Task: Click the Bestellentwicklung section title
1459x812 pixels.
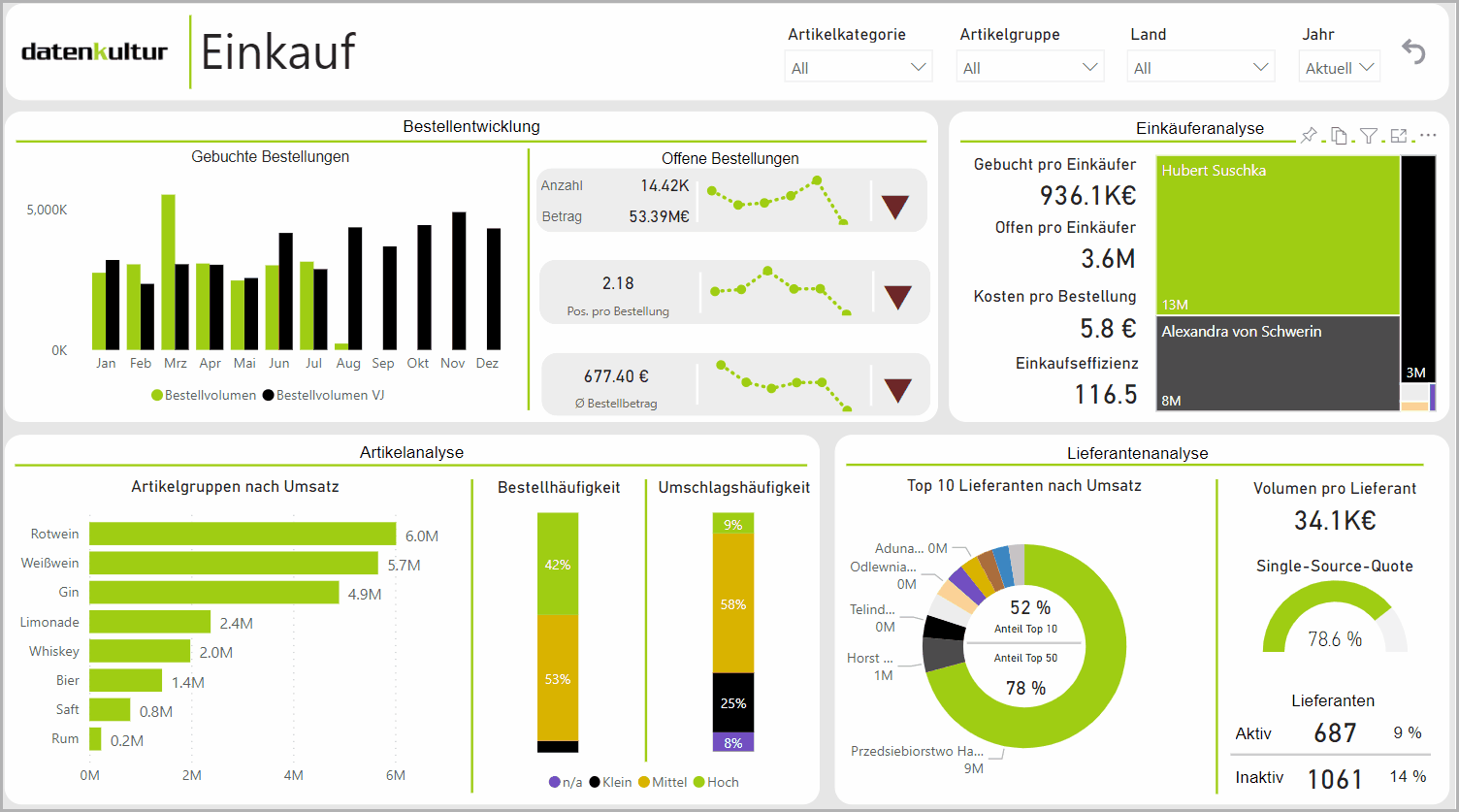Action: click(x=471, y=127)
